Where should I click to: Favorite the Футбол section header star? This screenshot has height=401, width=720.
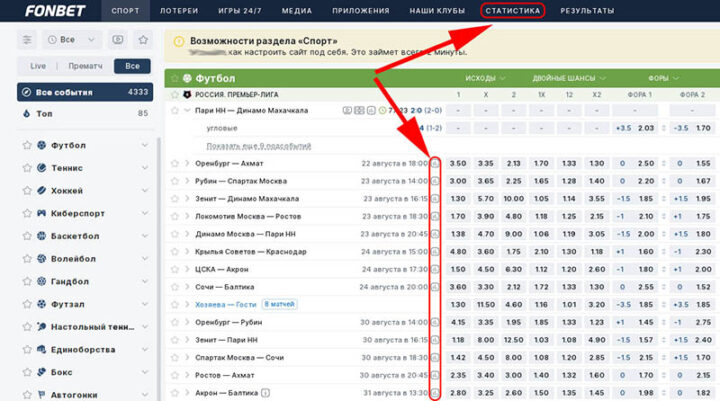click(174, 79)
